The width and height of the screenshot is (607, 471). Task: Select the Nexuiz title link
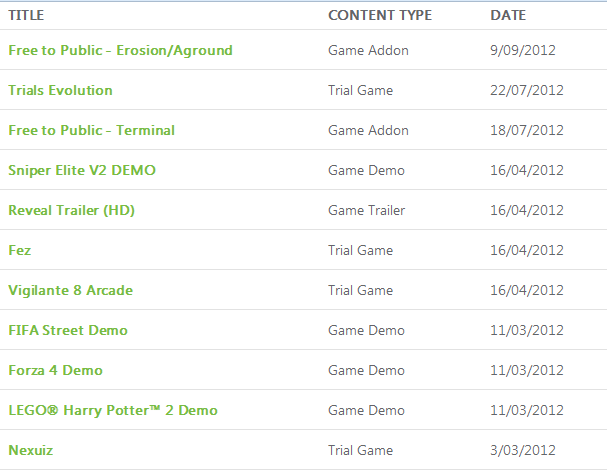pyautogui.click(x=31, y=450)
